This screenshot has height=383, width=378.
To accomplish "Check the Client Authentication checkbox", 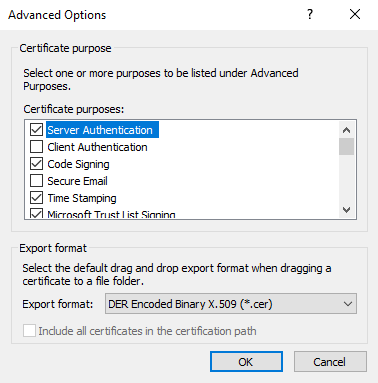I will pyautogui.click(x=36, y=147).
